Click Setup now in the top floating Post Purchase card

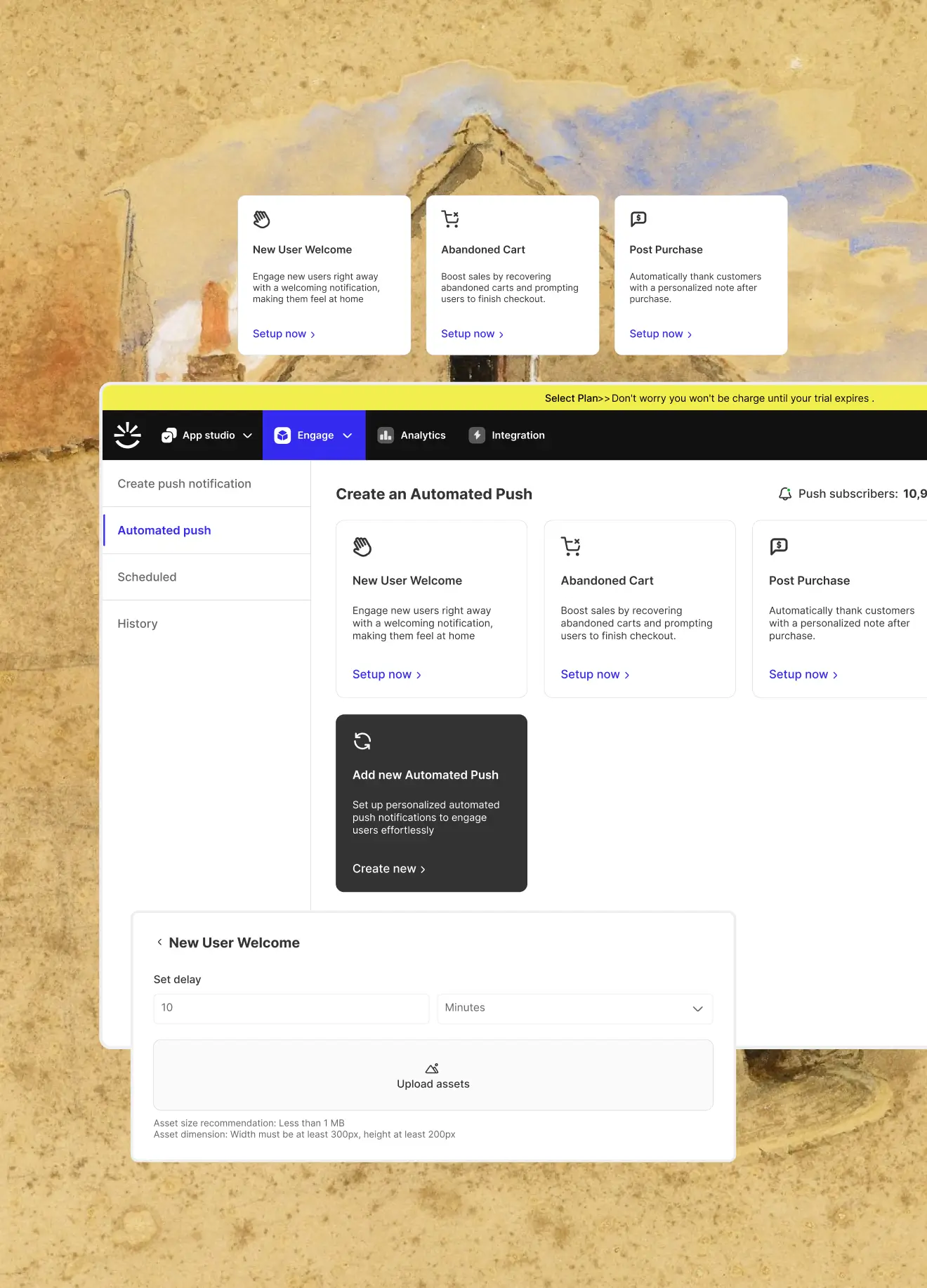(x=661, y=334)
